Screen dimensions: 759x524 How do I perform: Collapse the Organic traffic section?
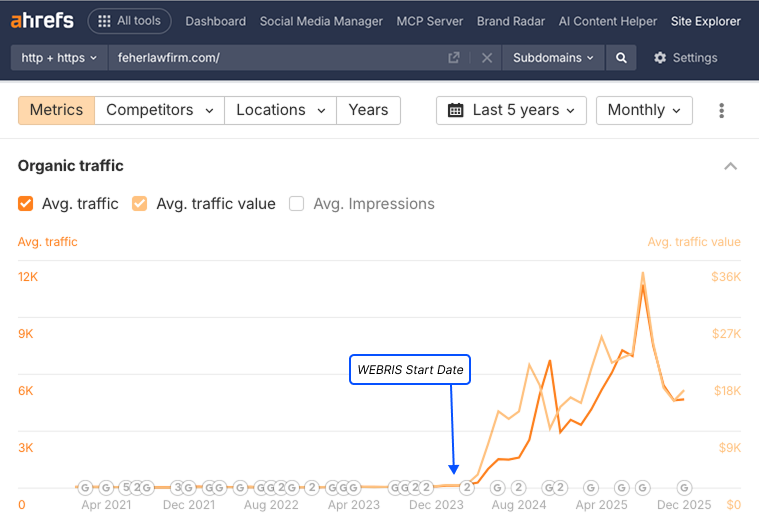pyautogui.click(x=731, y=166)
